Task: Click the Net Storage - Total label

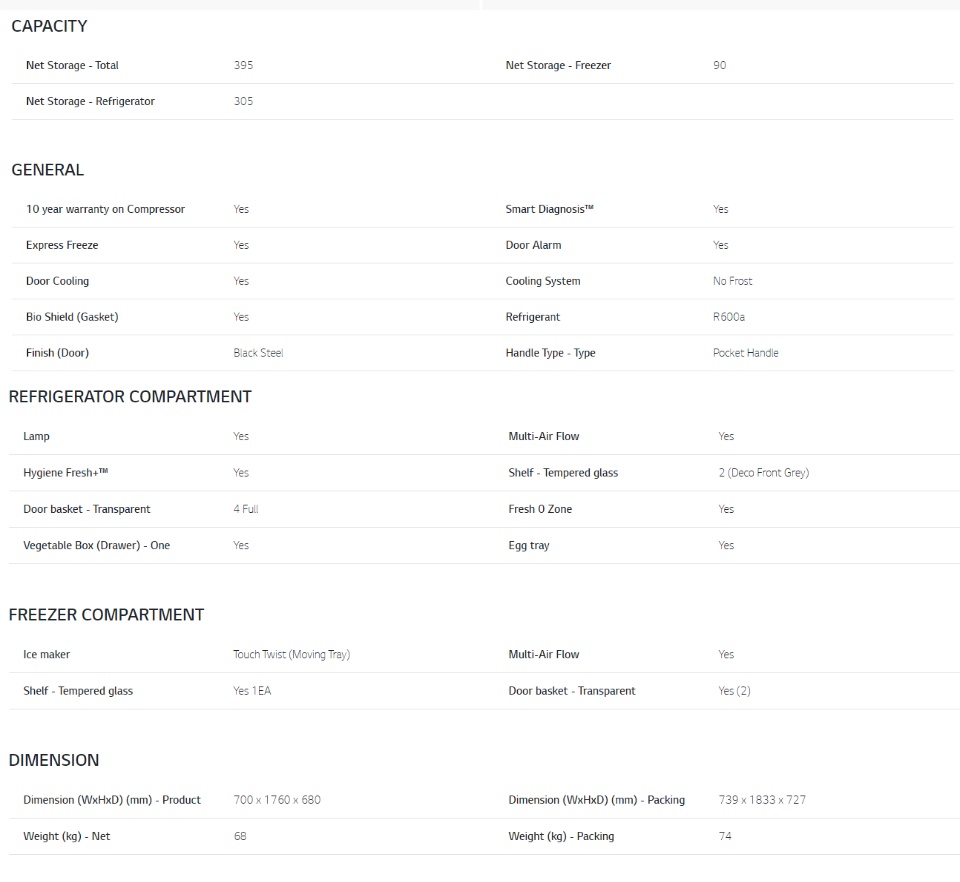Action: 72,65
